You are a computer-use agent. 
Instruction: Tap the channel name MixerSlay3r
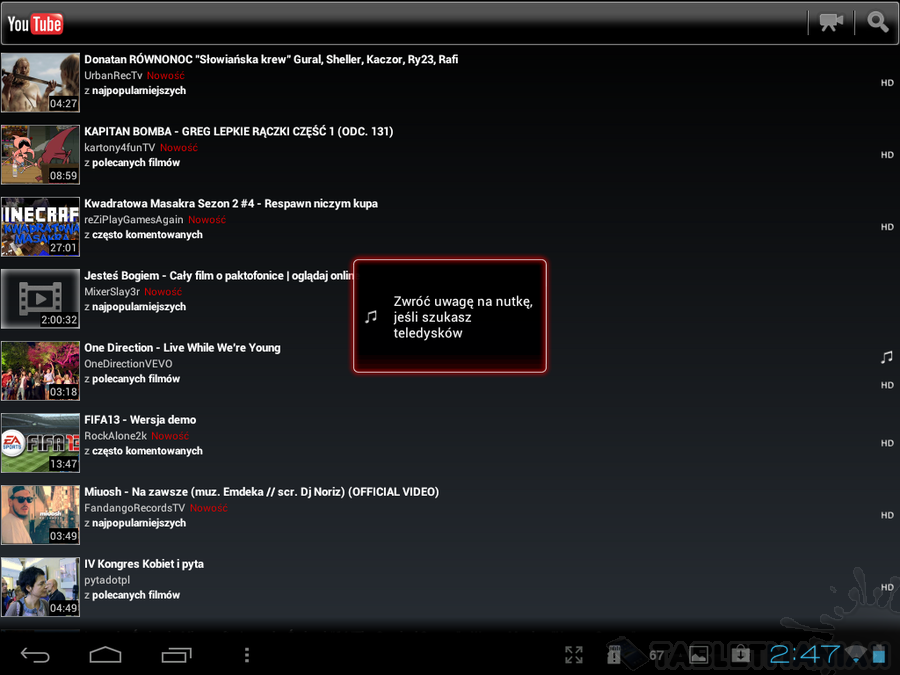click(112, 292)
